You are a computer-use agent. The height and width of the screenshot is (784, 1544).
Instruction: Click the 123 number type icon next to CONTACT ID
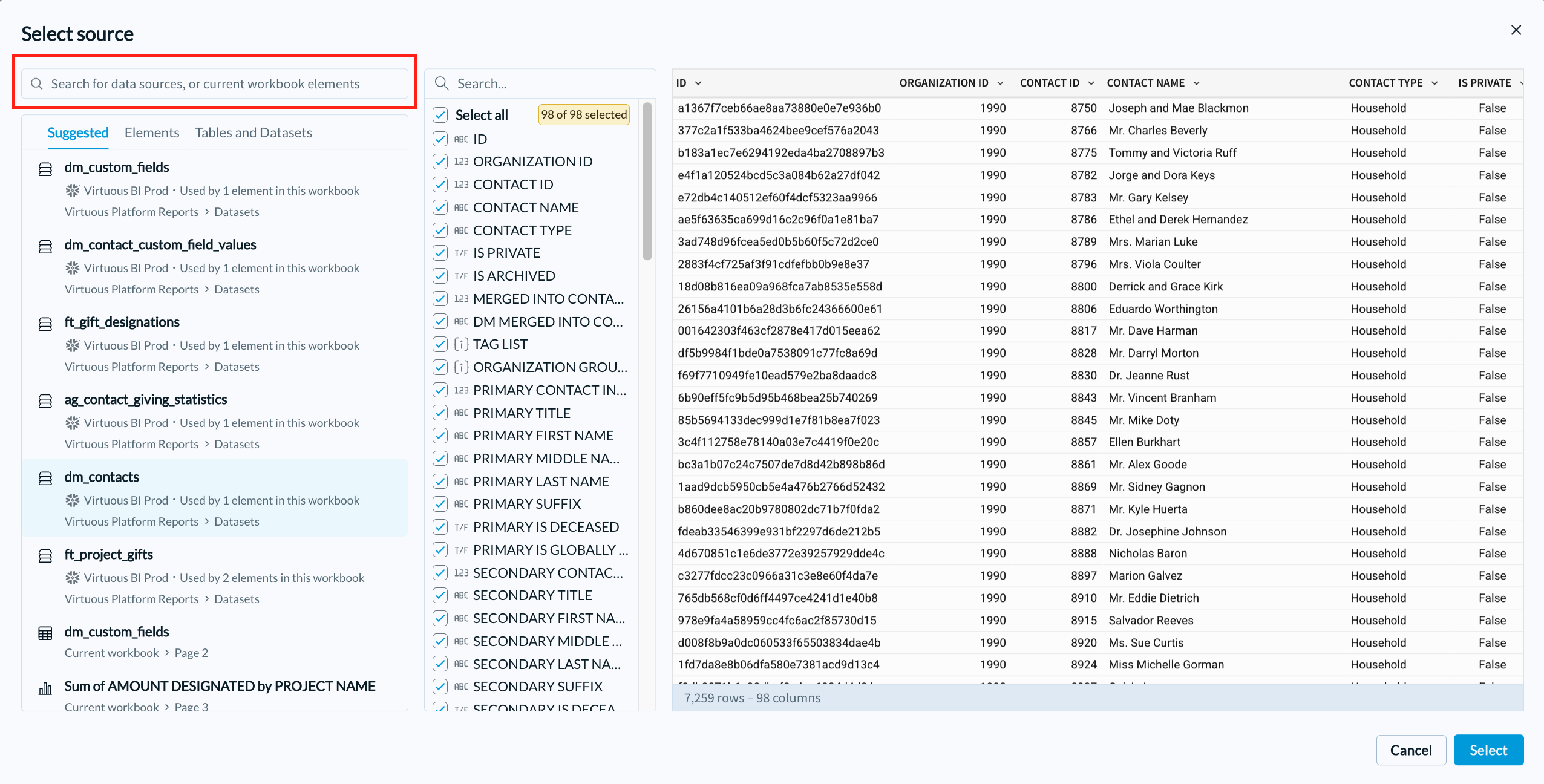461,185
